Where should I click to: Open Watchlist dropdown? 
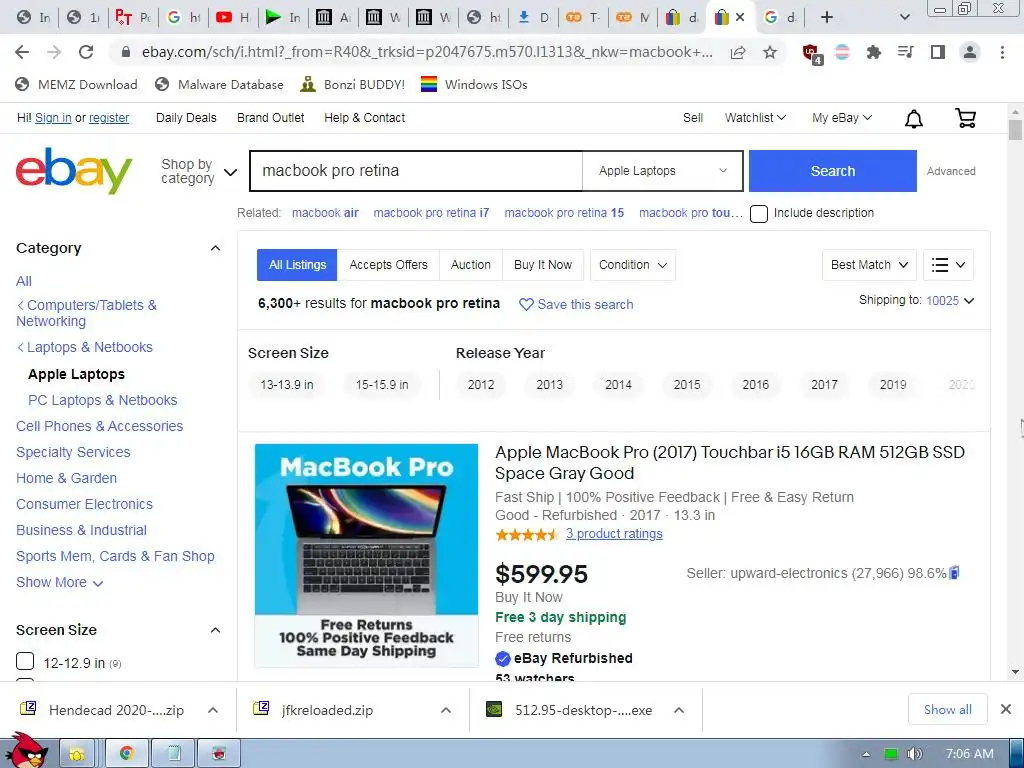click(755, 118)
